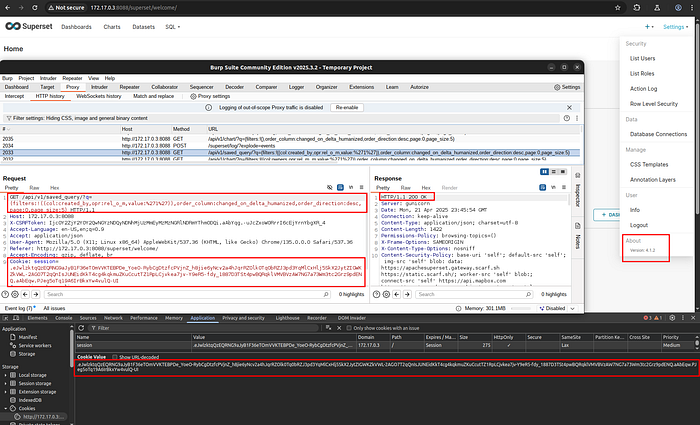The height and width of the screenshot is (425, 700).
Task: Click the Superset logo in the header
Action: pyautogui.click(x=29, y=26)
